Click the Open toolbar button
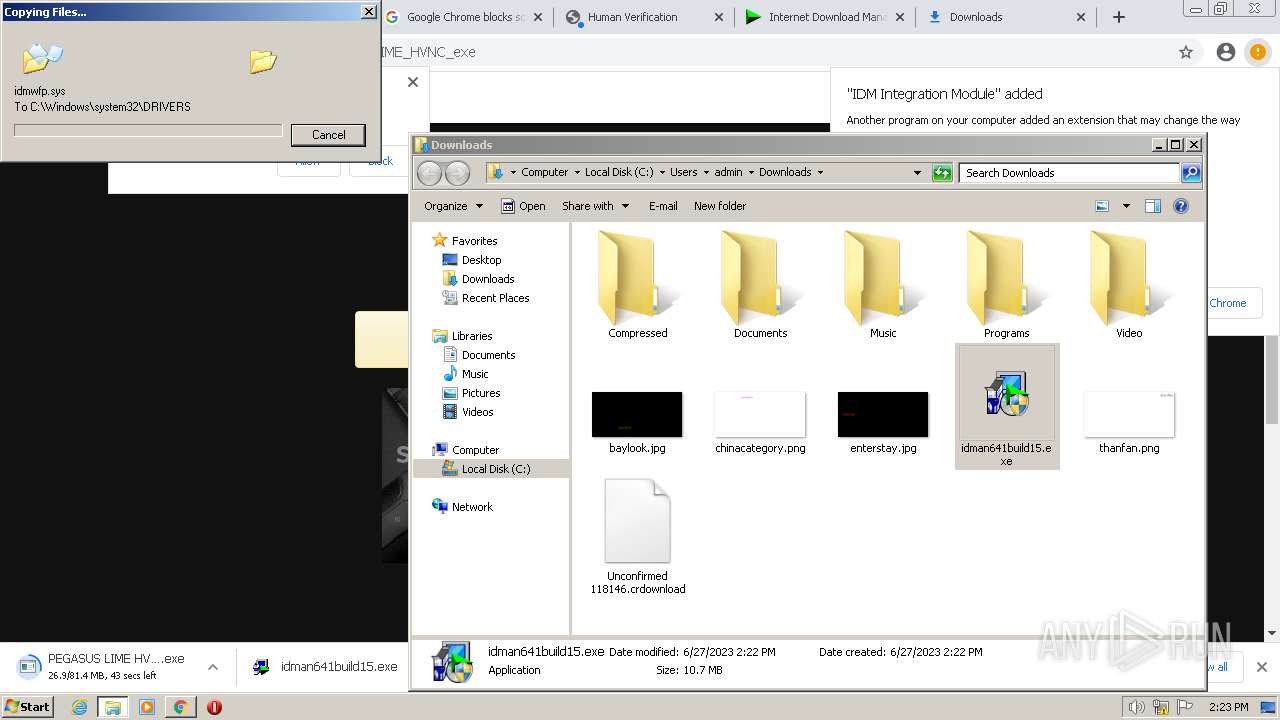1280x720 pixels. coord(523,206)
